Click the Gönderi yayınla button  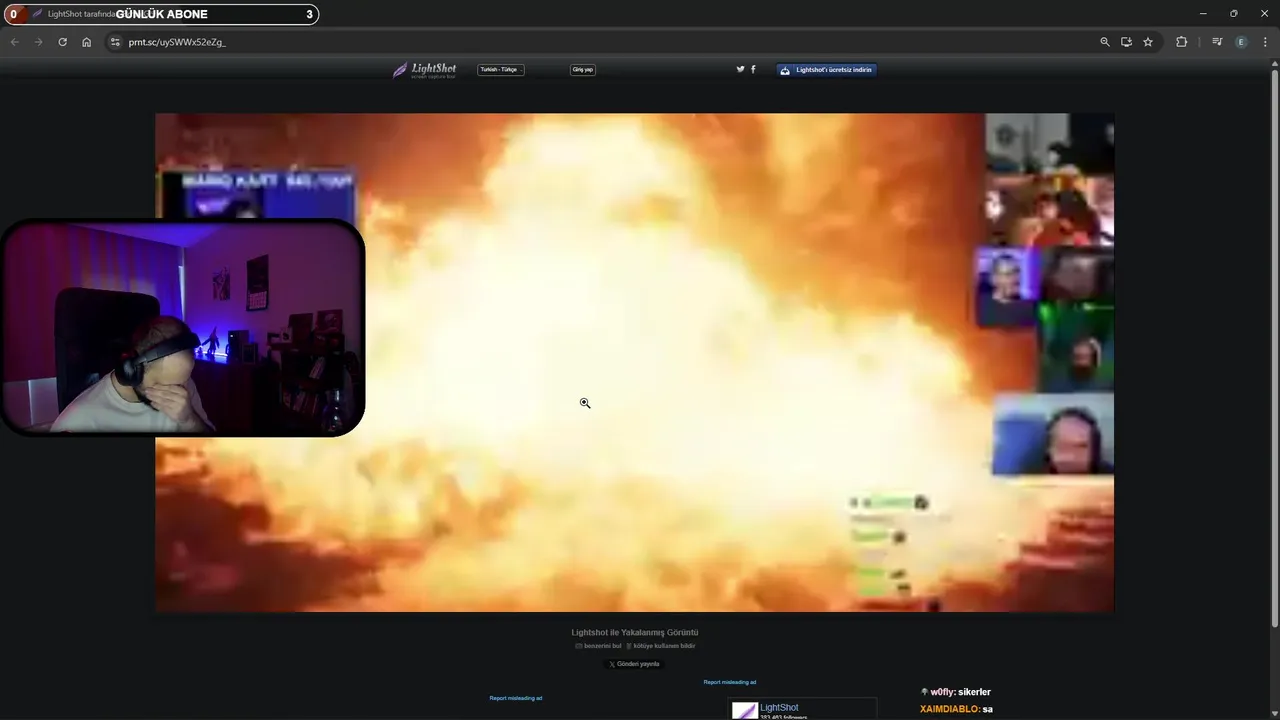(x=634, y=664)
